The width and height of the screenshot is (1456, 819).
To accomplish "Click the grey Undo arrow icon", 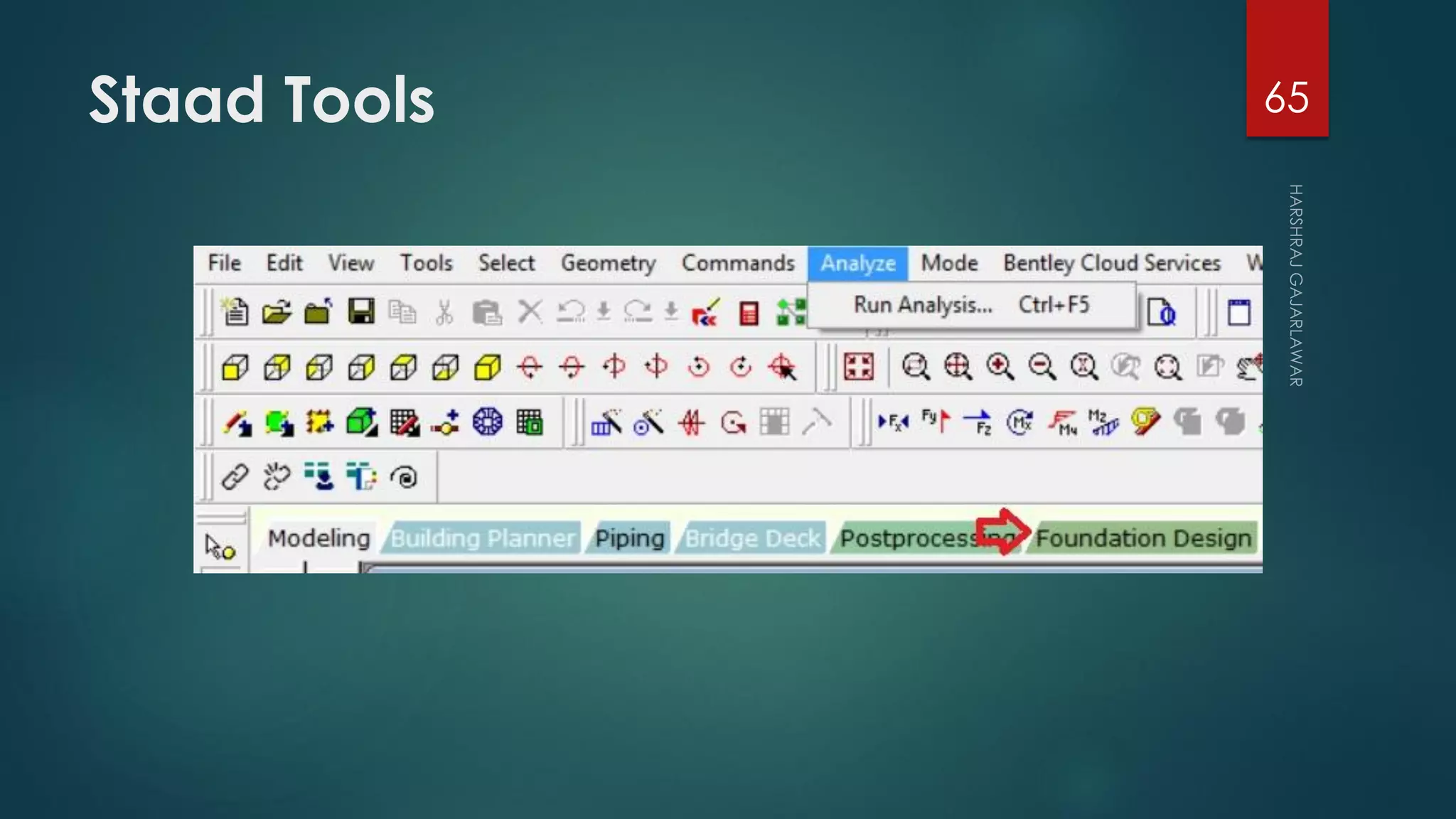I will (x=570, y=311).
